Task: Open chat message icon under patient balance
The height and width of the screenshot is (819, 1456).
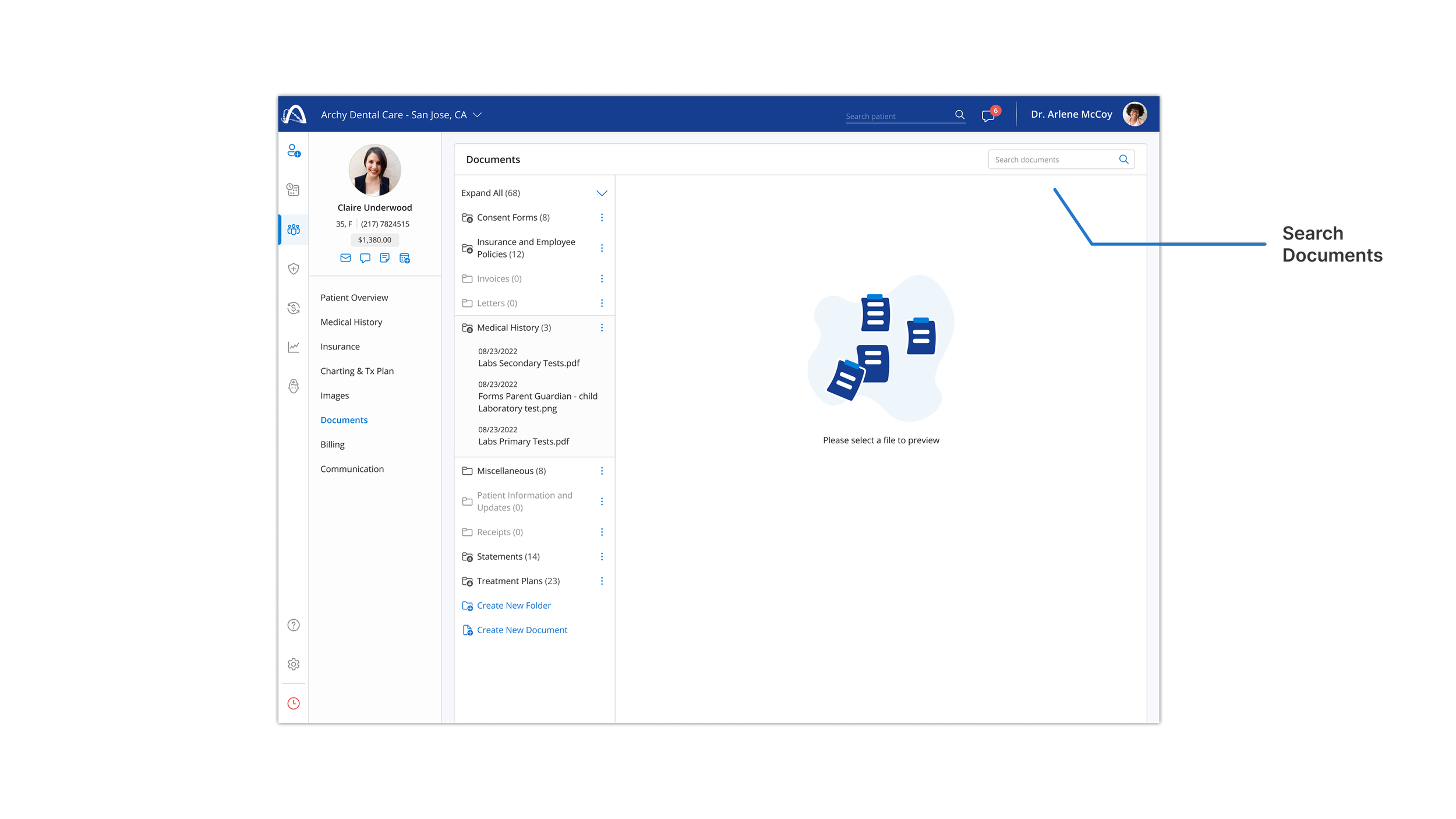Action: click(365, 258)
